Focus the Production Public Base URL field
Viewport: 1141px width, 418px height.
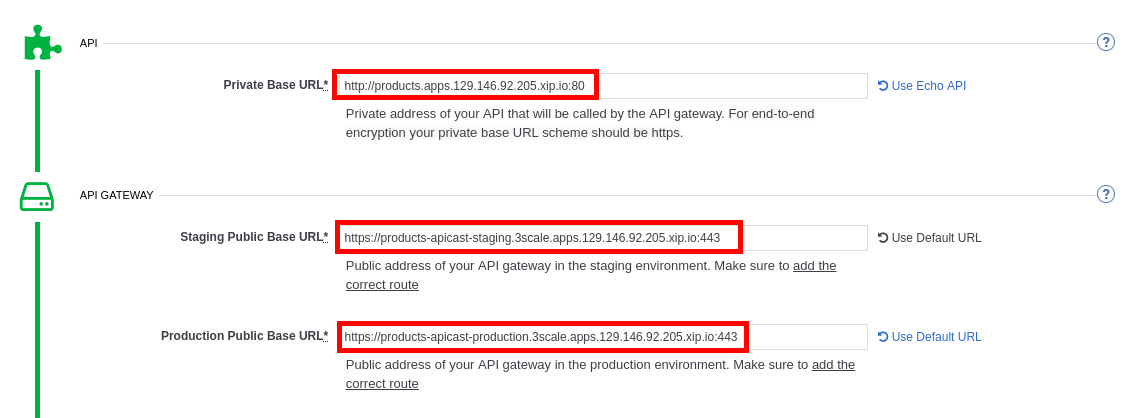coord(600,337)
